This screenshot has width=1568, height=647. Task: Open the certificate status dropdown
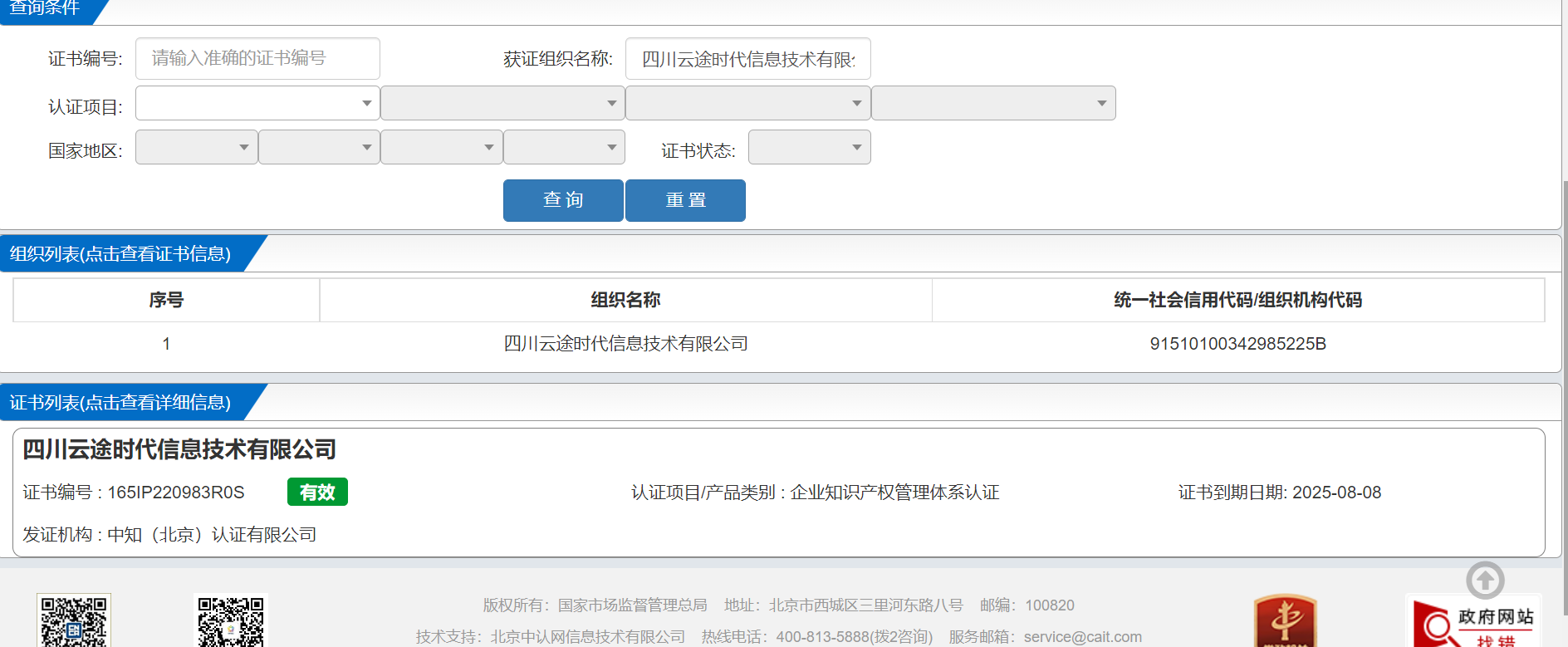809,147
